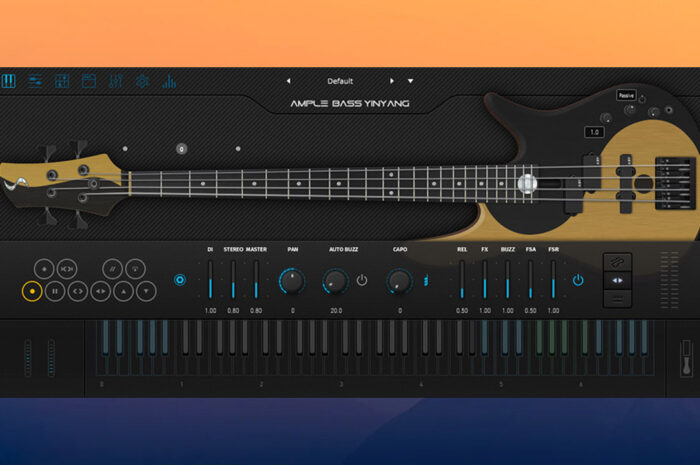Adjust the FSR slider
Image resolution: width=700 pixels, height=465 pixels.
553,280
